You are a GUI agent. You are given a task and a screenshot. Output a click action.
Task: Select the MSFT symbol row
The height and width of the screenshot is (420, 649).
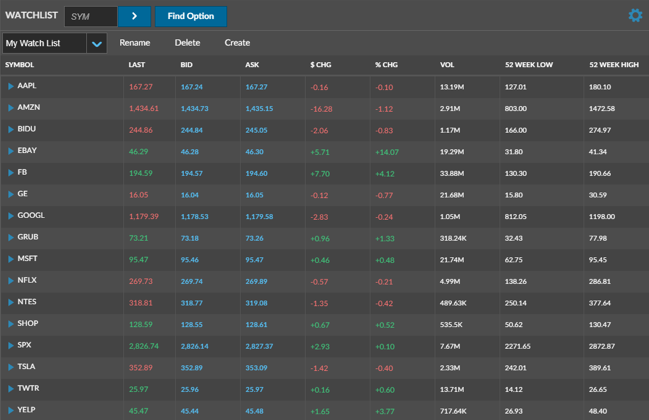click(29, 259)
